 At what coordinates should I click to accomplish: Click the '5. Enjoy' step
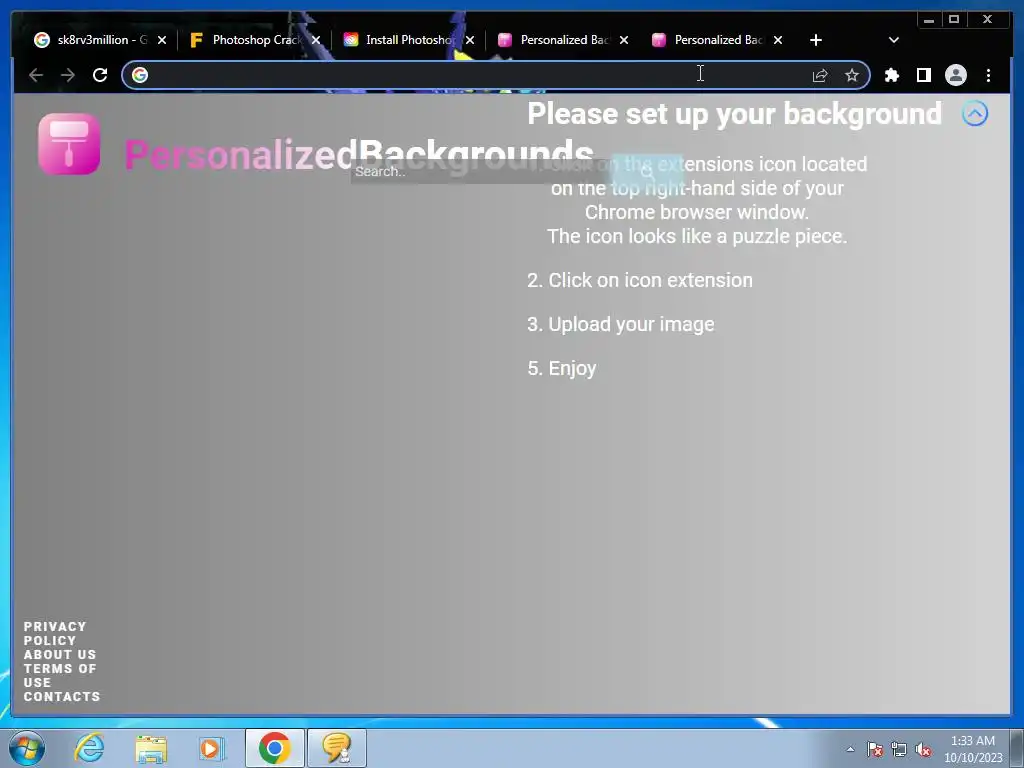(562, 368)
